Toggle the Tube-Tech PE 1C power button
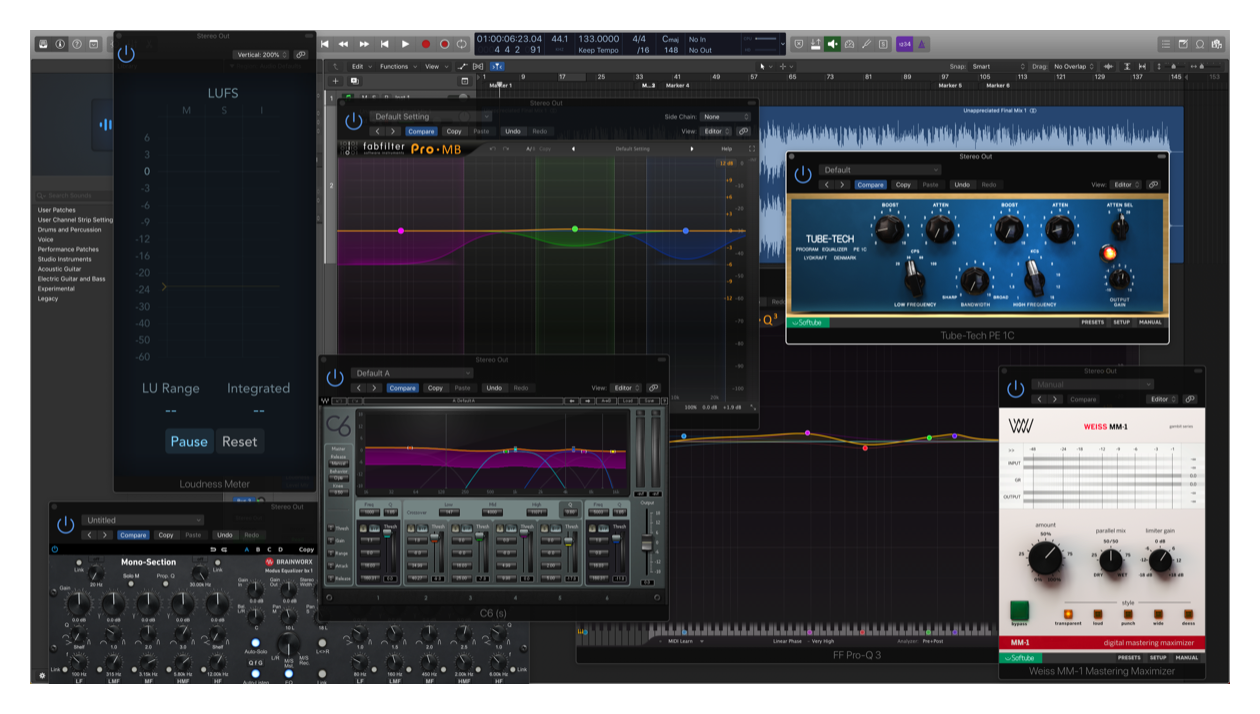The width and height of the screenshot is (1260, 714). point(802,176)
